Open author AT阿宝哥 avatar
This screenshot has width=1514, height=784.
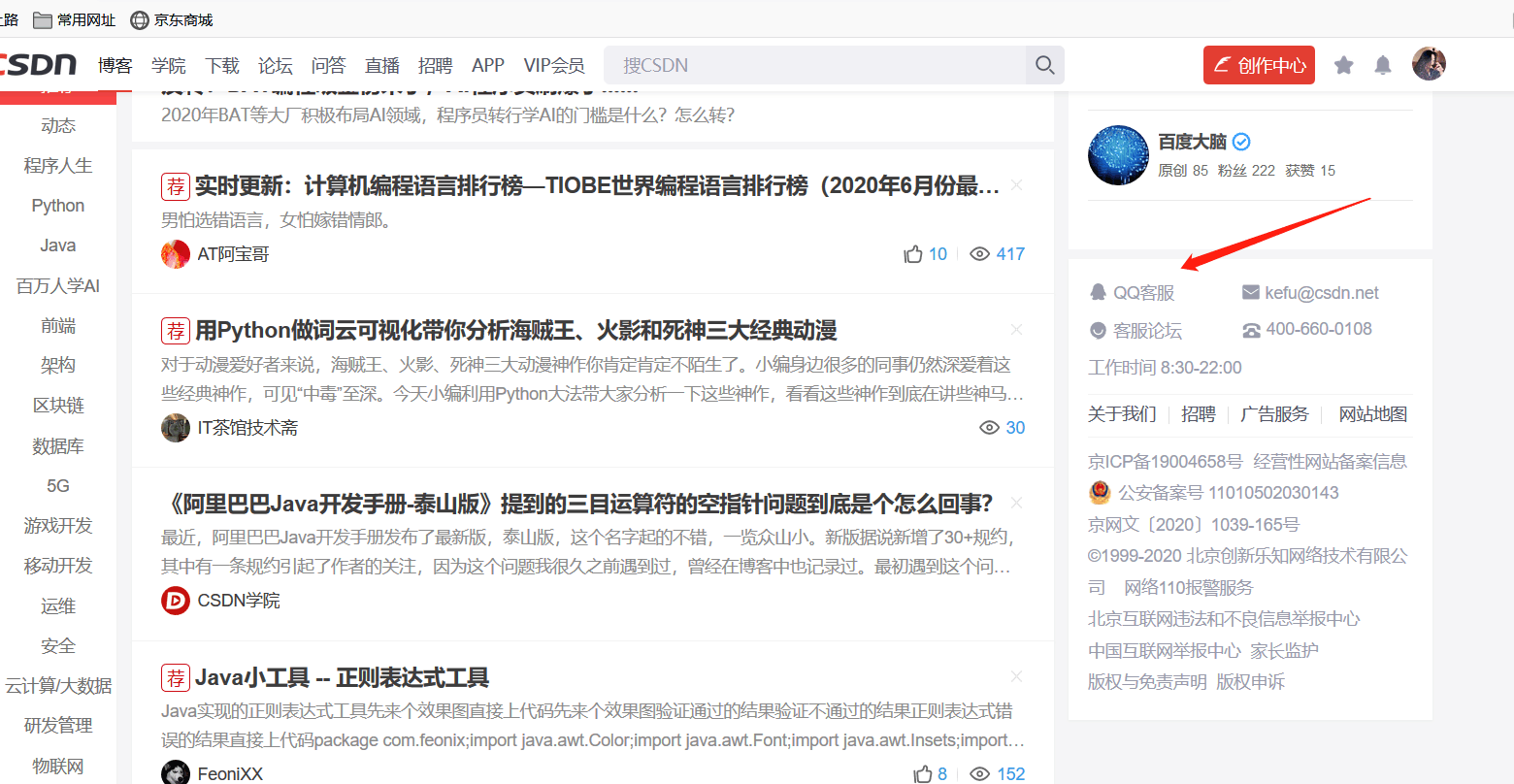[175, 254]
